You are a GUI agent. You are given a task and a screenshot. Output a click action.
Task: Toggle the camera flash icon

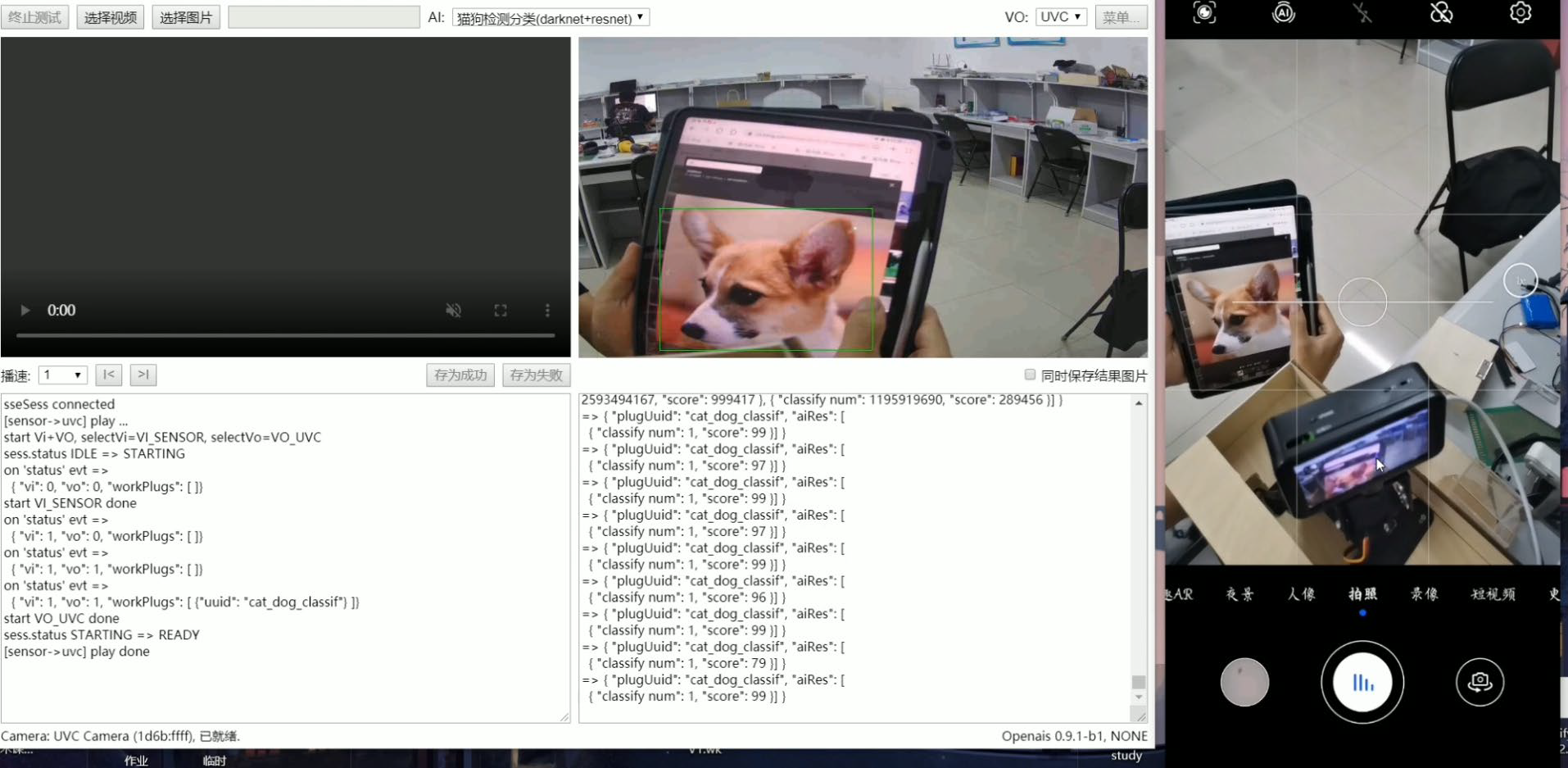pos(1362,12)
